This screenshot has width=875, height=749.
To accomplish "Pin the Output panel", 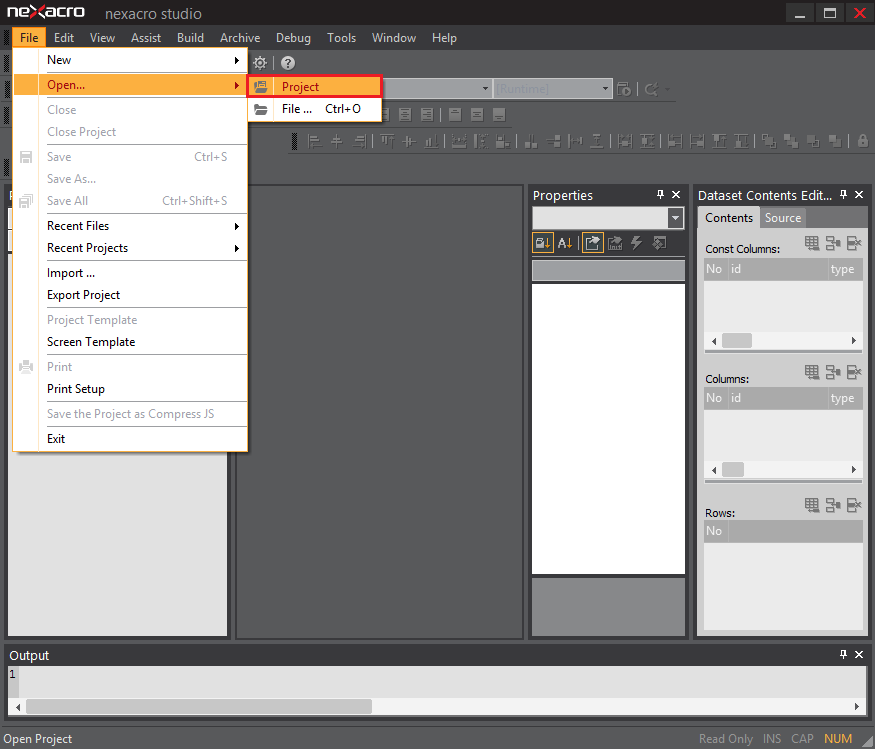I will [844, 654].
